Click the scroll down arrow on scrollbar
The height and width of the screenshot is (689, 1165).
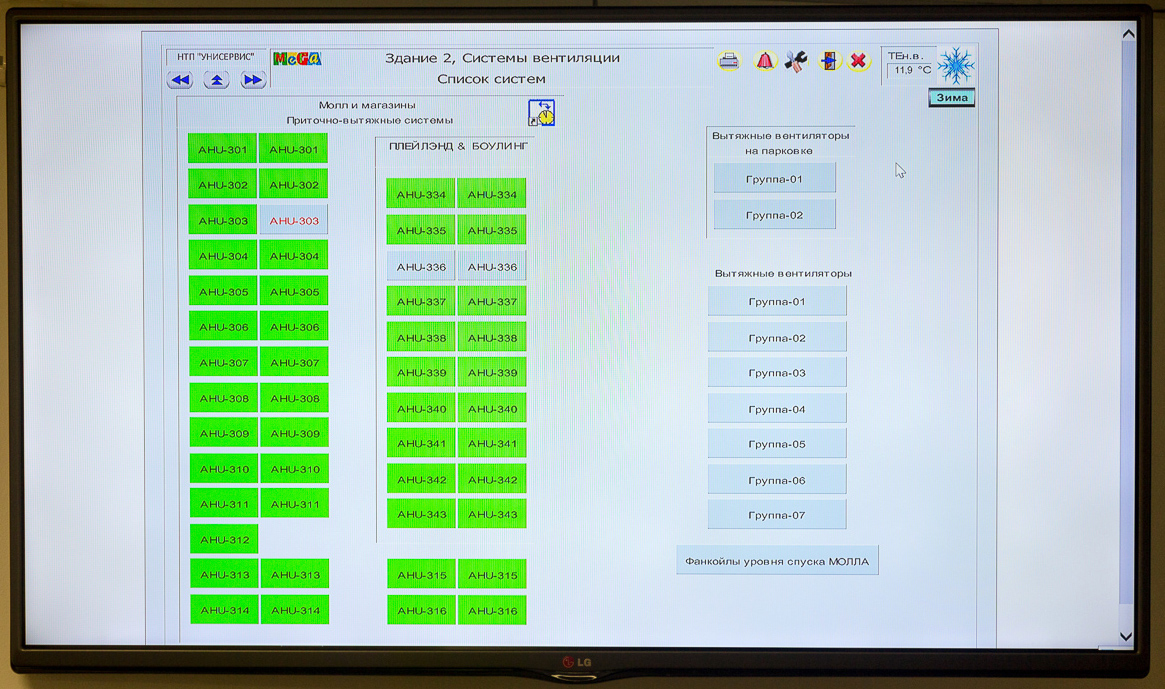[x=1126, y=636]
